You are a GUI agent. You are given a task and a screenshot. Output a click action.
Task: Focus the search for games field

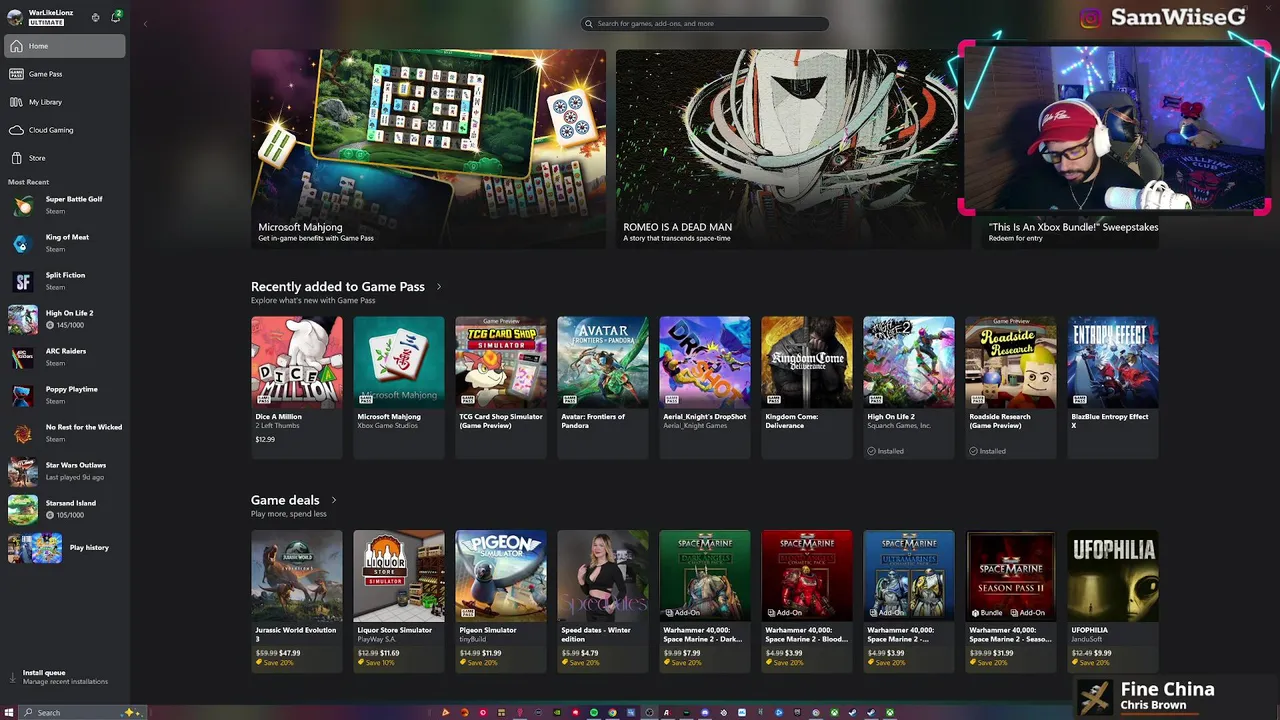(706, 23)
